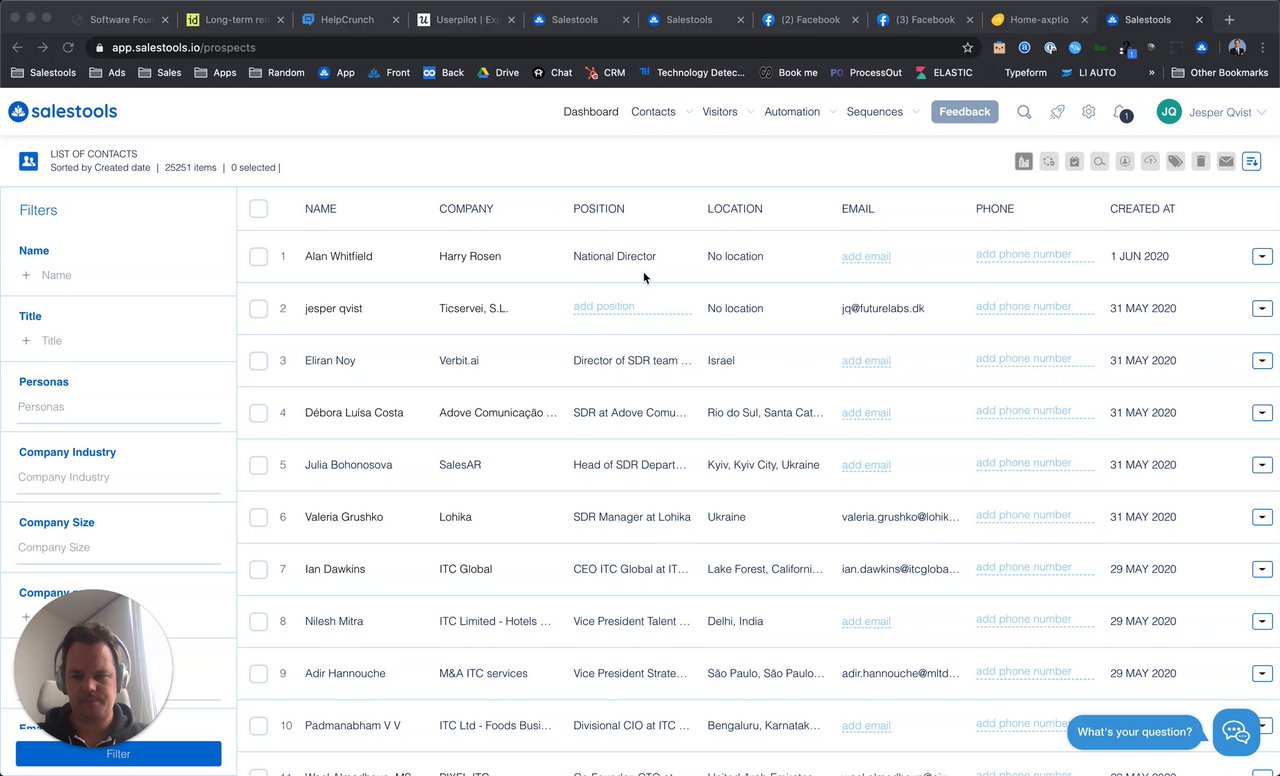Open the Contacts menu

coord(653,112)
